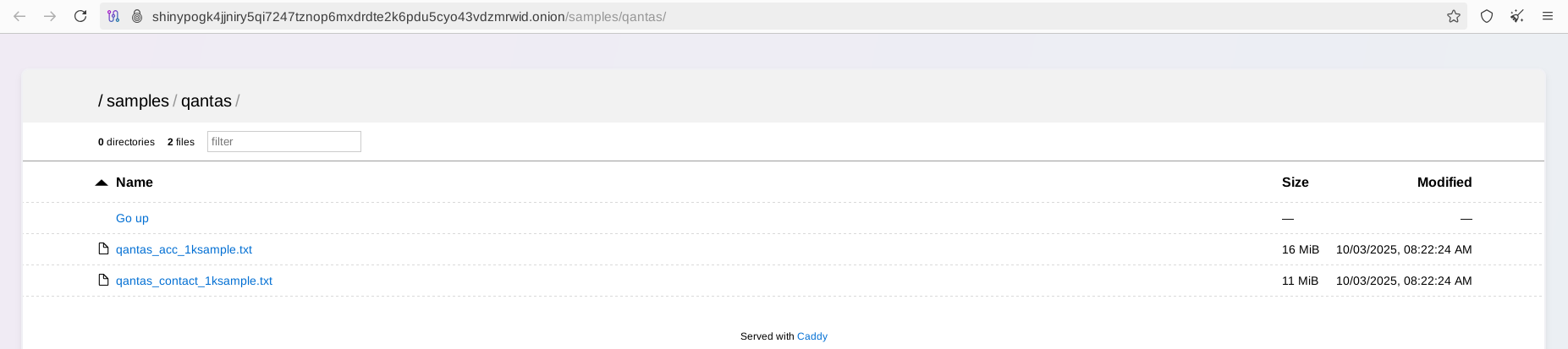Click the onion site security icon
1568x349 pixels.
(136, 16)
